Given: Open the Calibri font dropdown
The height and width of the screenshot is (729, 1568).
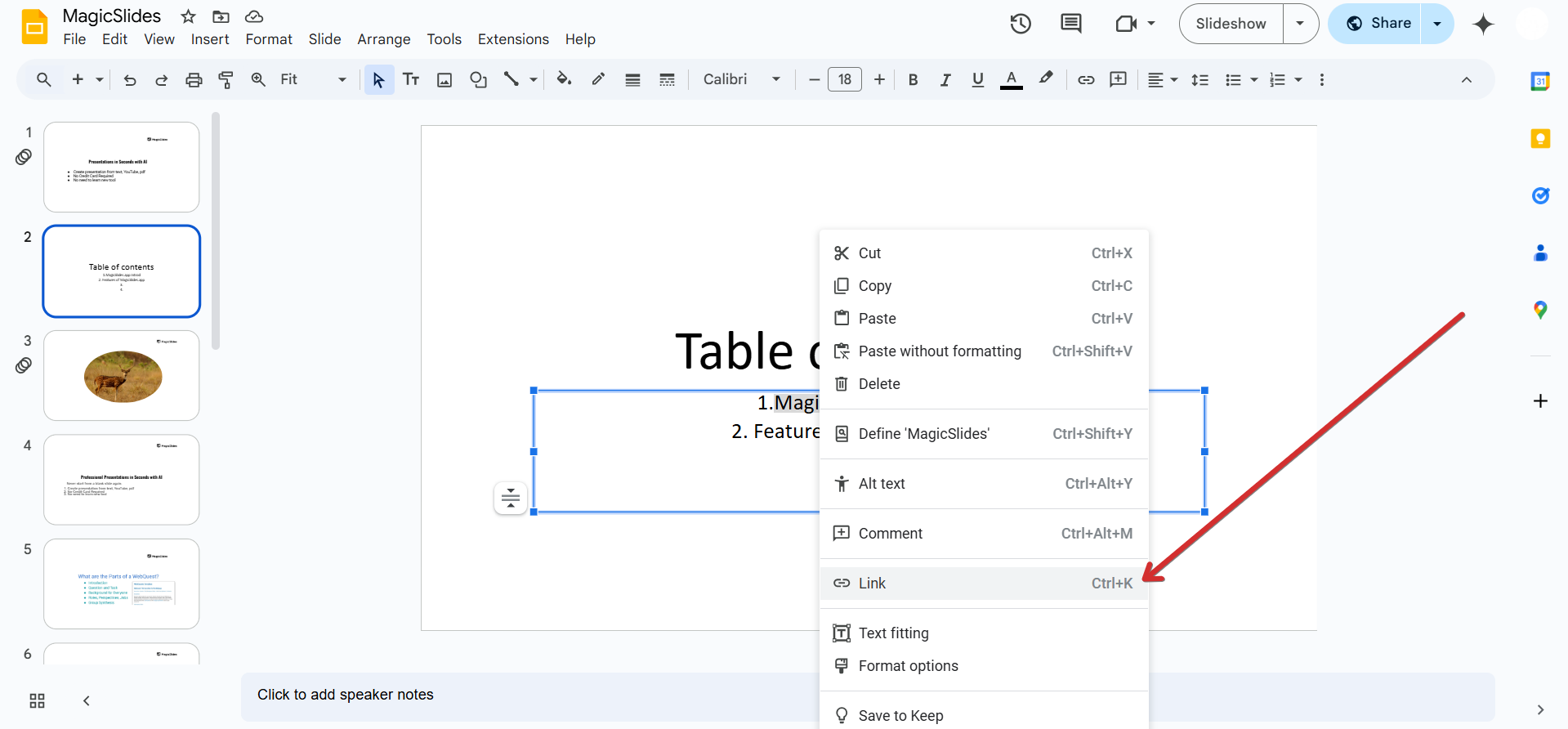Looking at the screenshot, I should pyautogui.click(x=741, y=79).
